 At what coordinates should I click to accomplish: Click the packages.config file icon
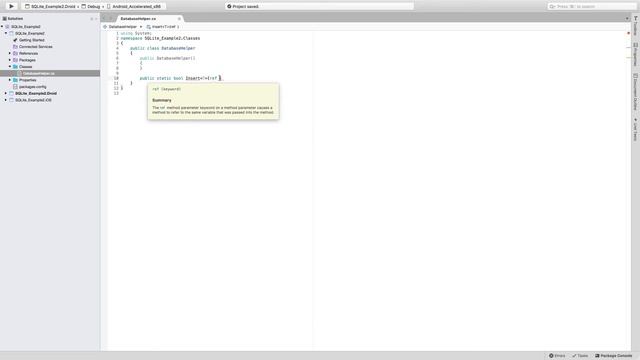(15, 87)
